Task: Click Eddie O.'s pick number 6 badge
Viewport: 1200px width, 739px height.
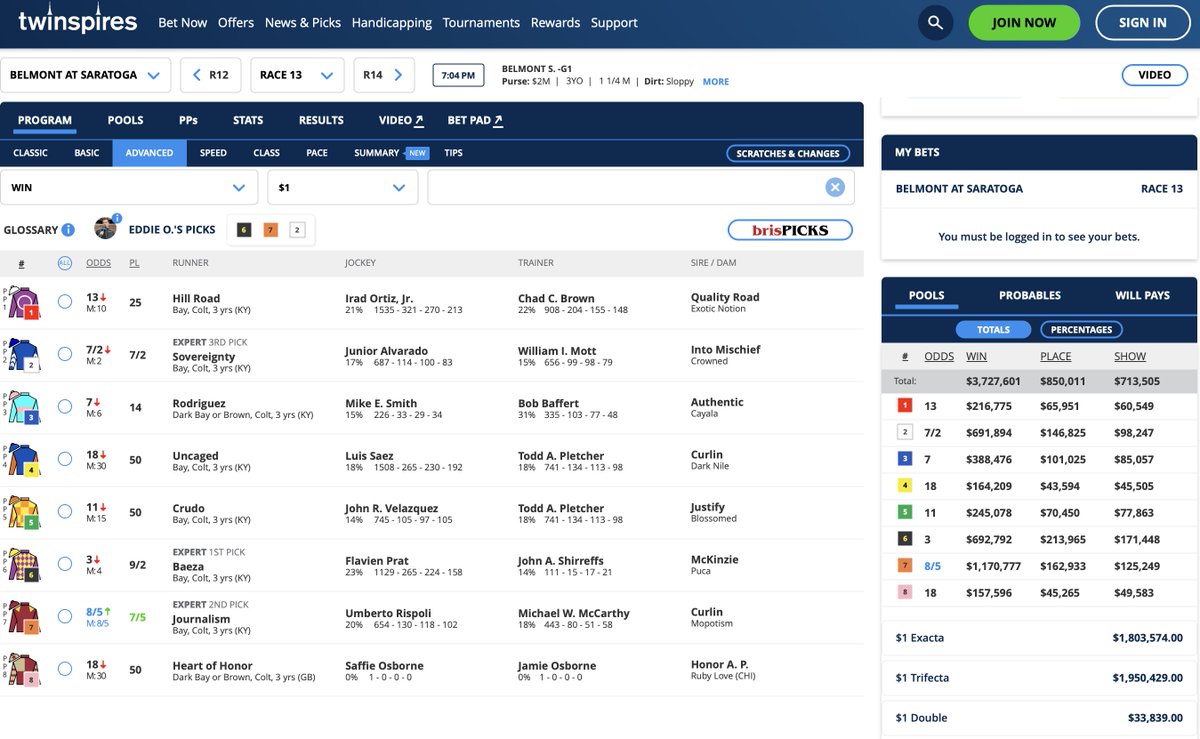Action: (244, 230)
